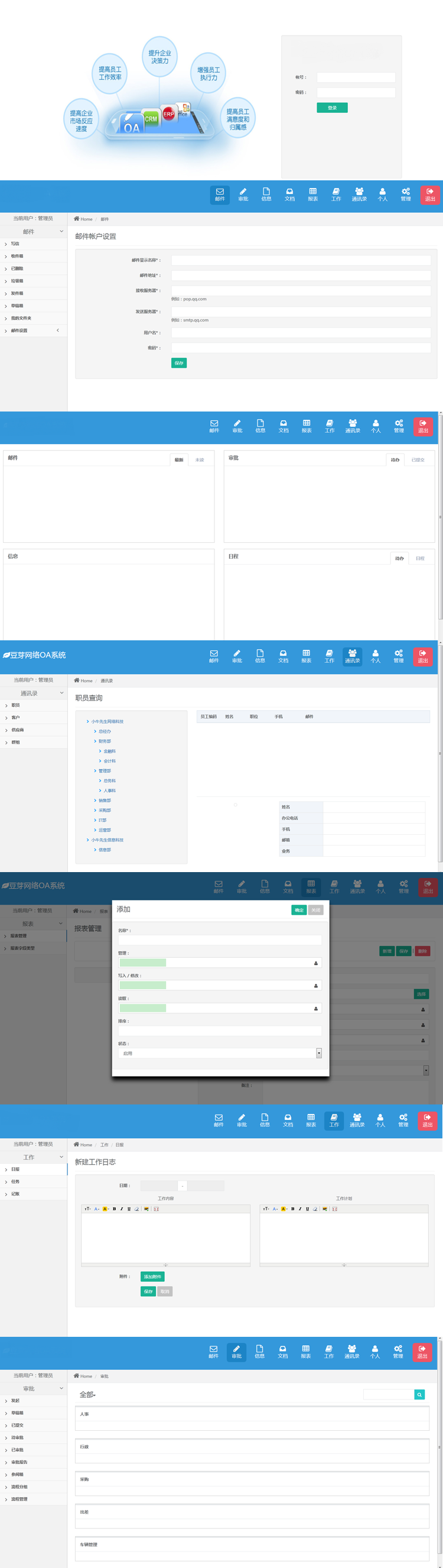Click the 邮件 nav icon on mail account settings page
Screen dimensions: 443x1568
219,194
